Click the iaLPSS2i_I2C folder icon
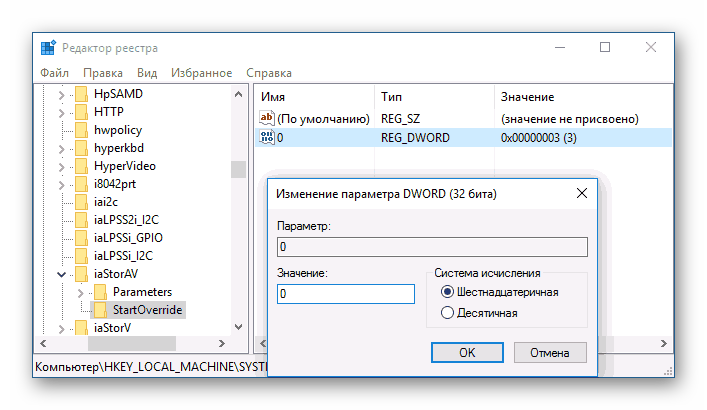 point(82,220)
